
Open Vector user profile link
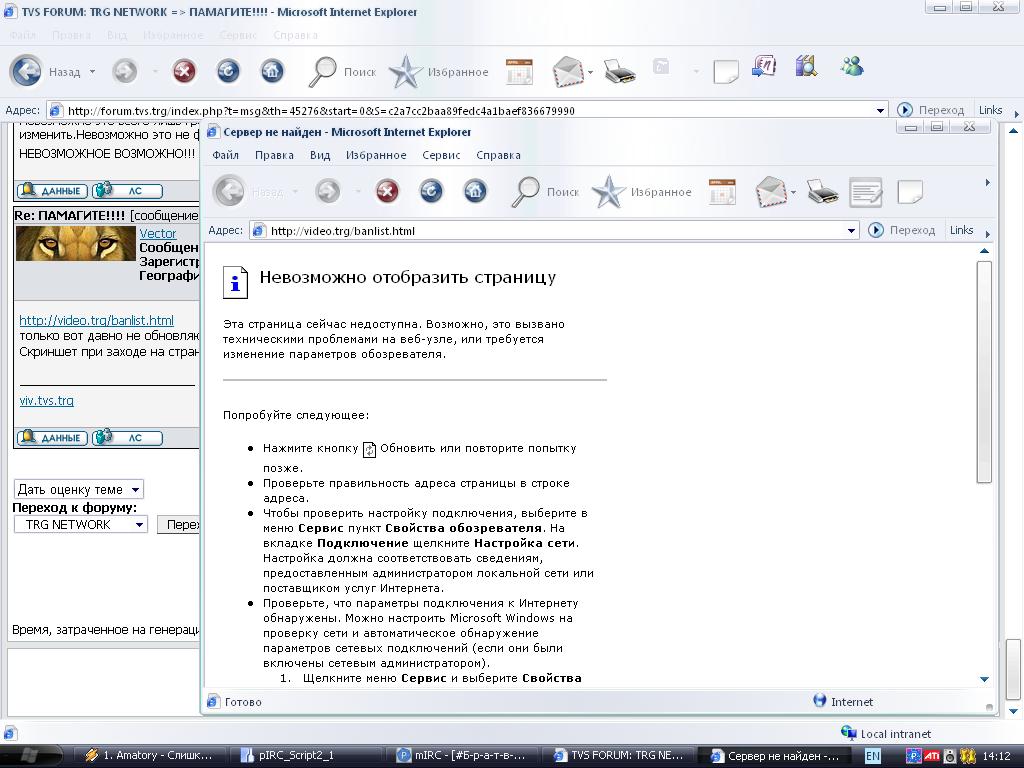157,233
